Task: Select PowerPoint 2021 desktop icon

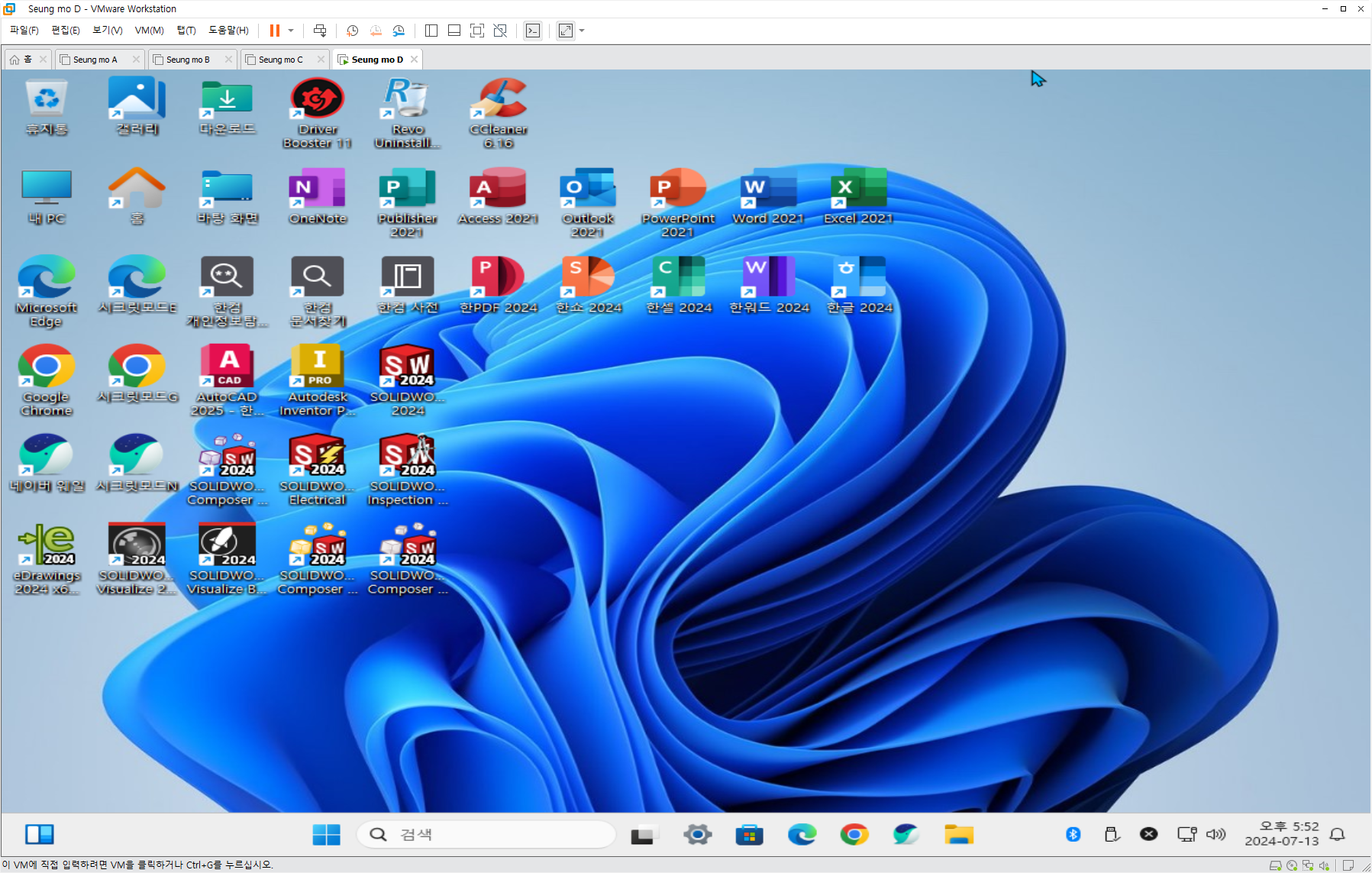Action: click(678, 202)
